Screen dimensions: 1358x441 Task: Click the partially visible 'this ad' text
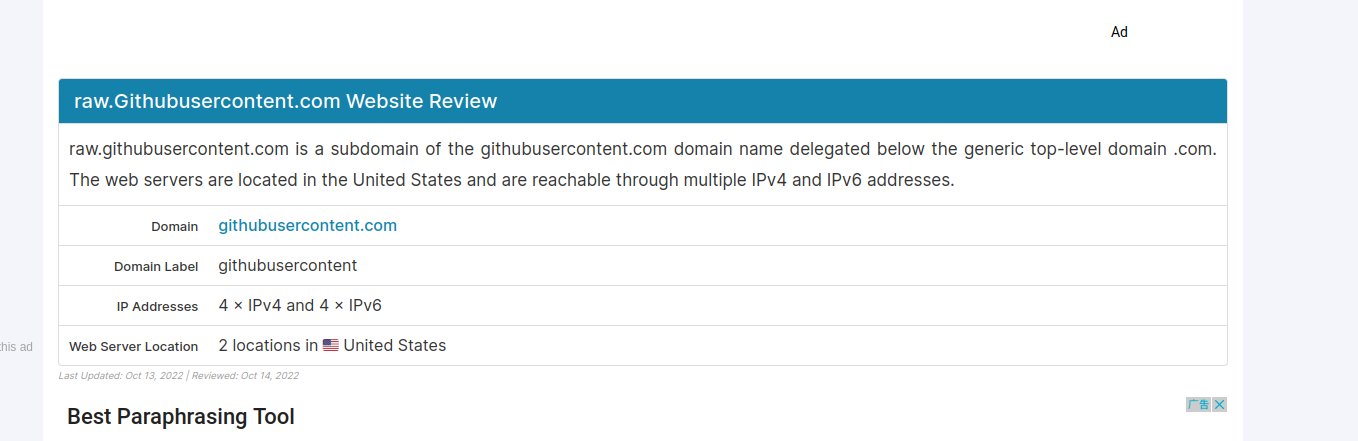coord(16,347)
